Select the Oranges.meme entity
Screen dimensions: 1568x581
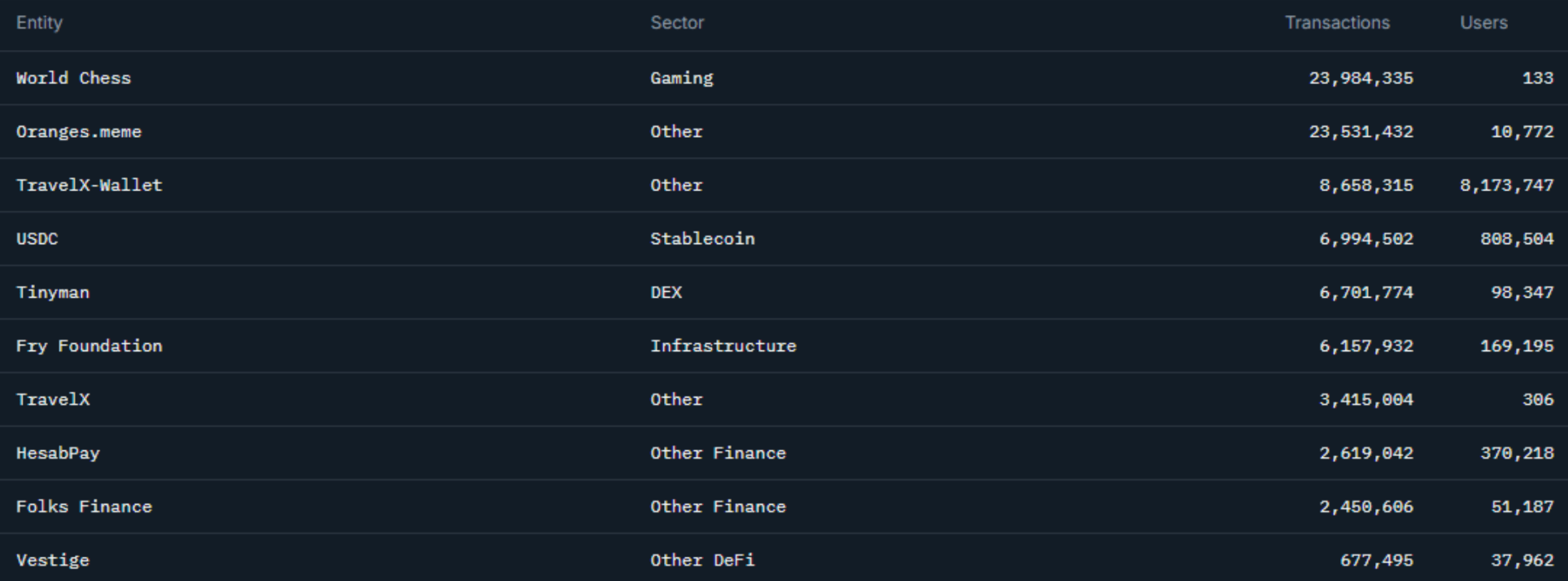(x=79, y=131)
